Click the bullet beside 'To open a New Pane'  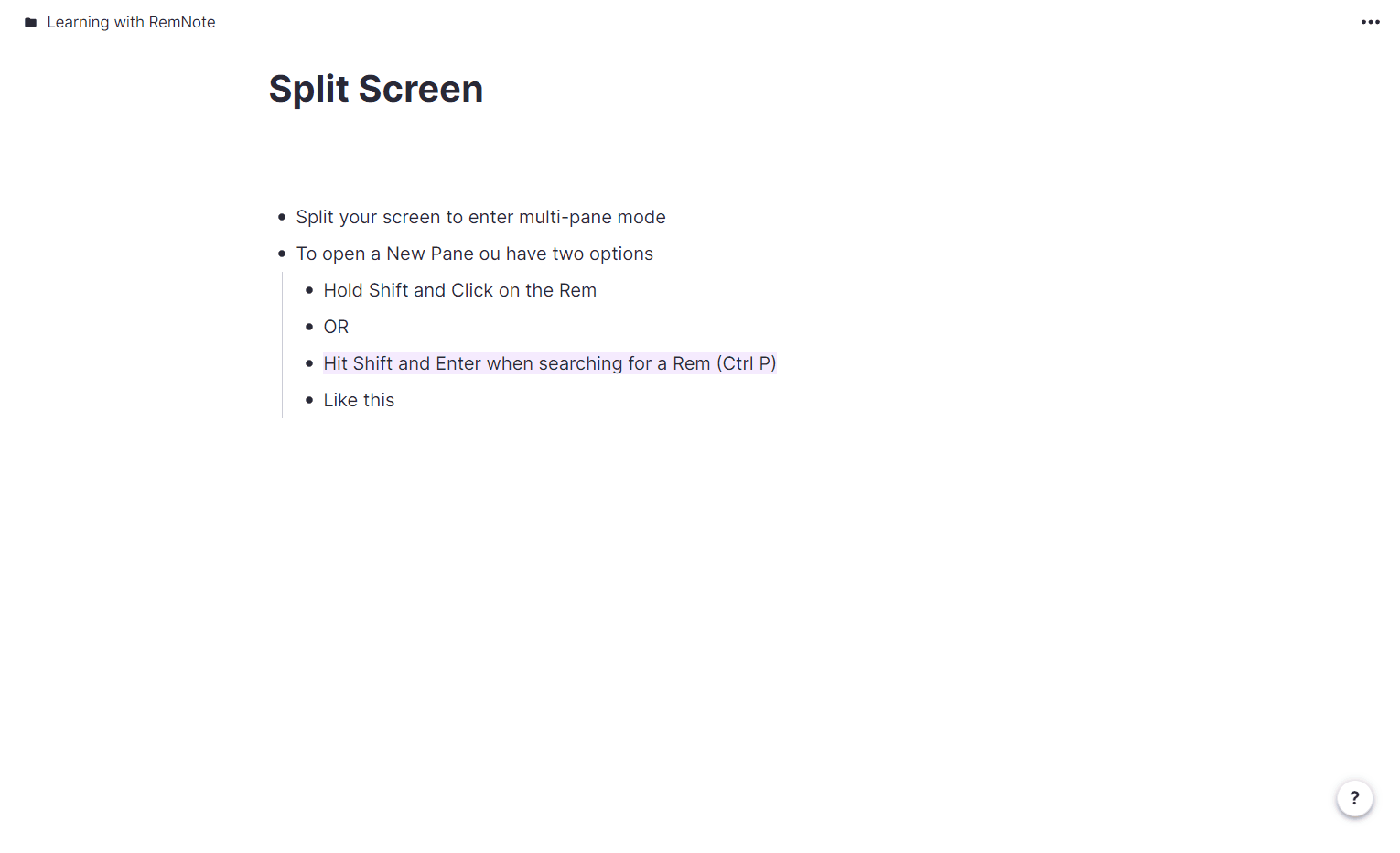(282, 254)
